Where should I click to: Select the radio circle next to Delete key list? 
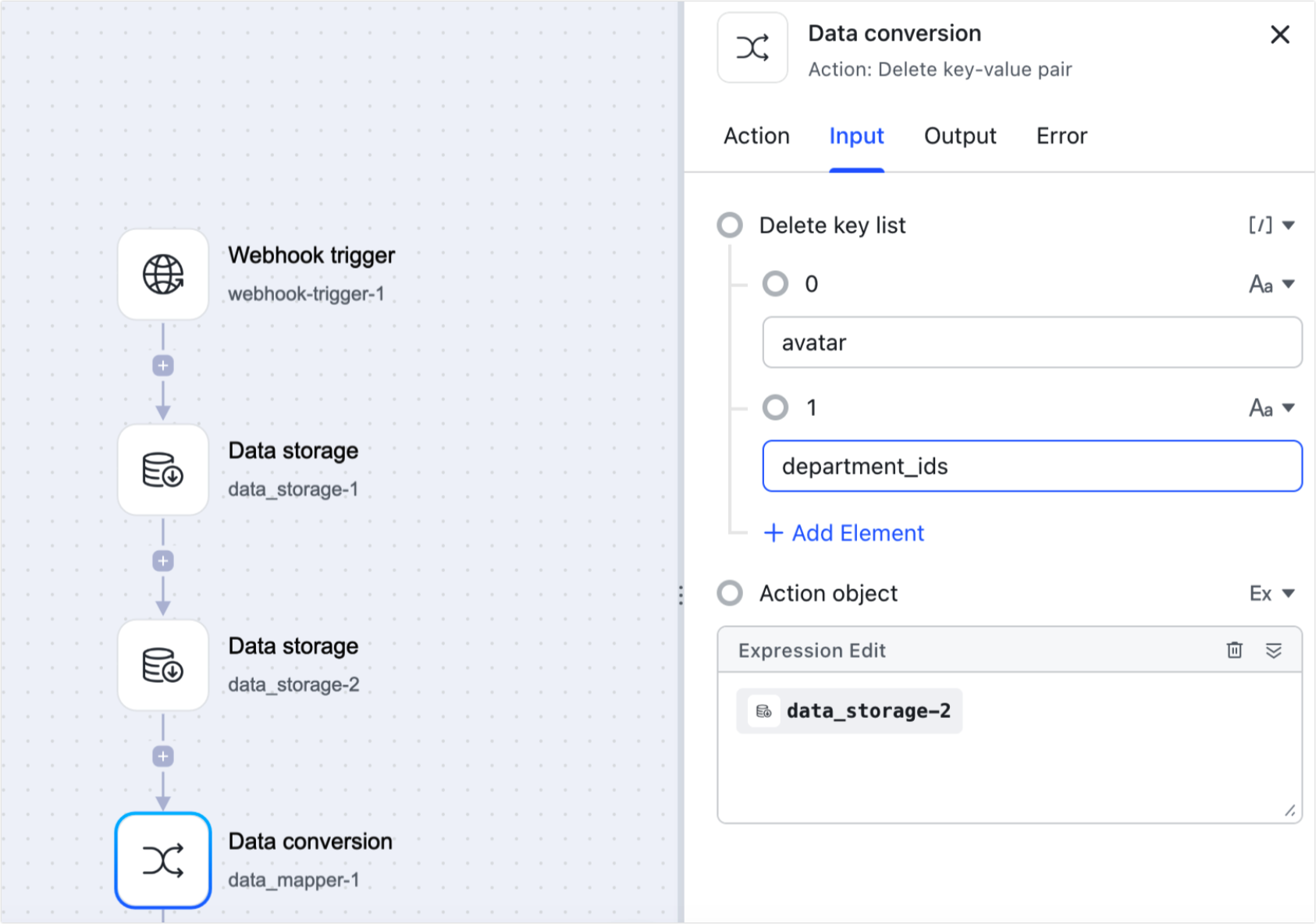[x=731, y=225]
